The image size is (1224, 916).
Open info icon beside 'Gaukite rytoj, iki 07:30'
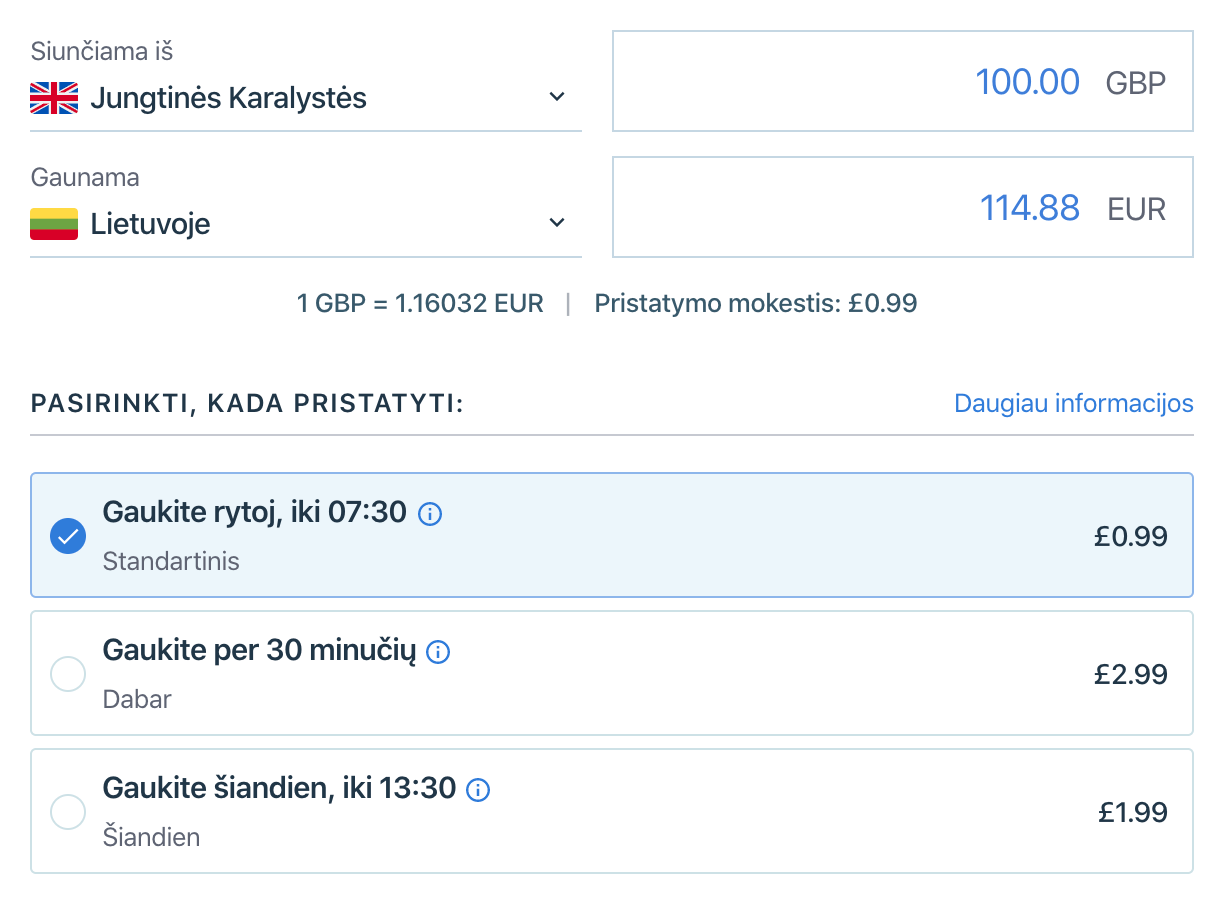(430, 514)
